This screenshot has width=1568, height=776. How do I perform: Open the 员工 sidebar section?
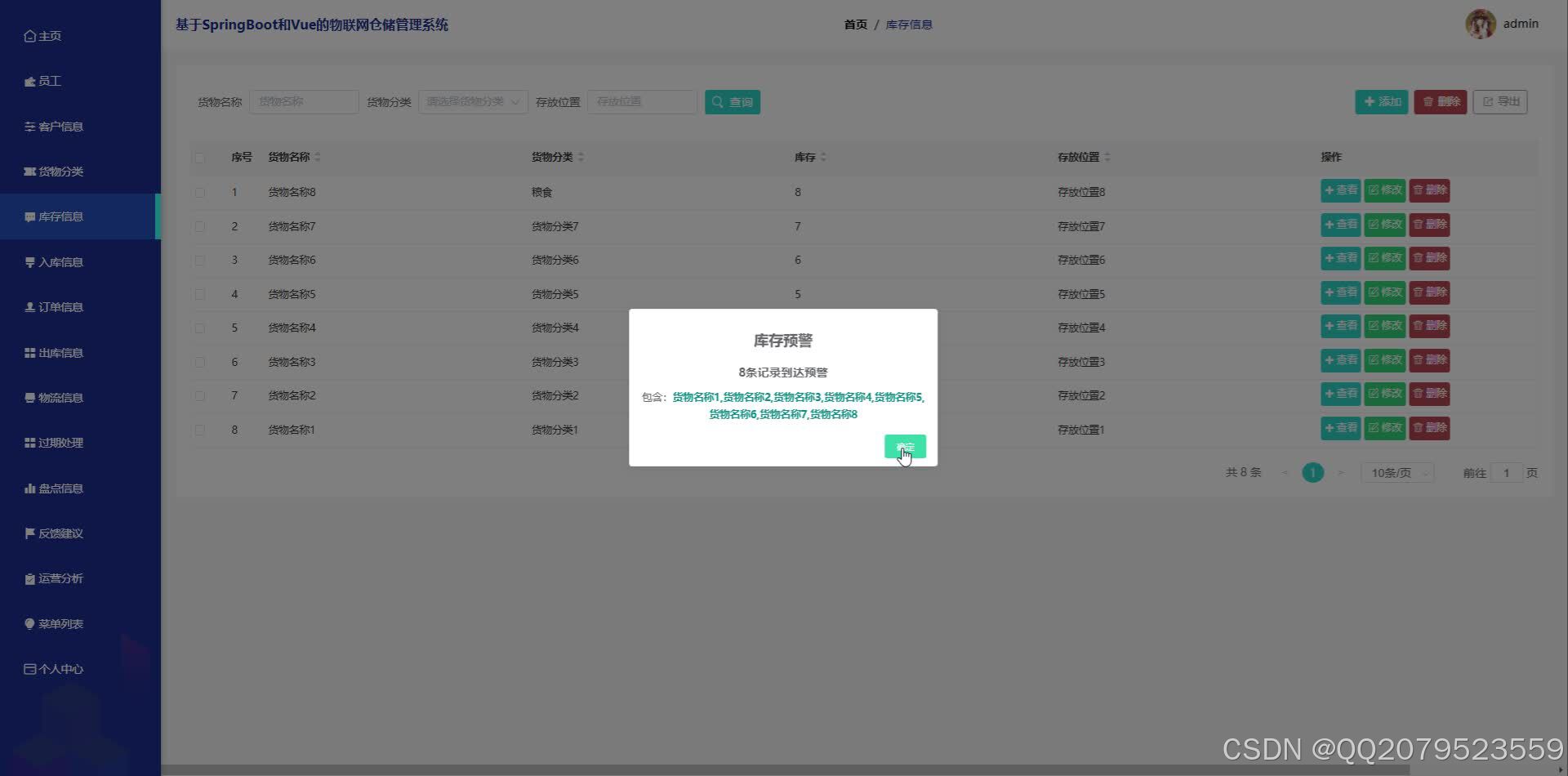[x=49, y=80]
